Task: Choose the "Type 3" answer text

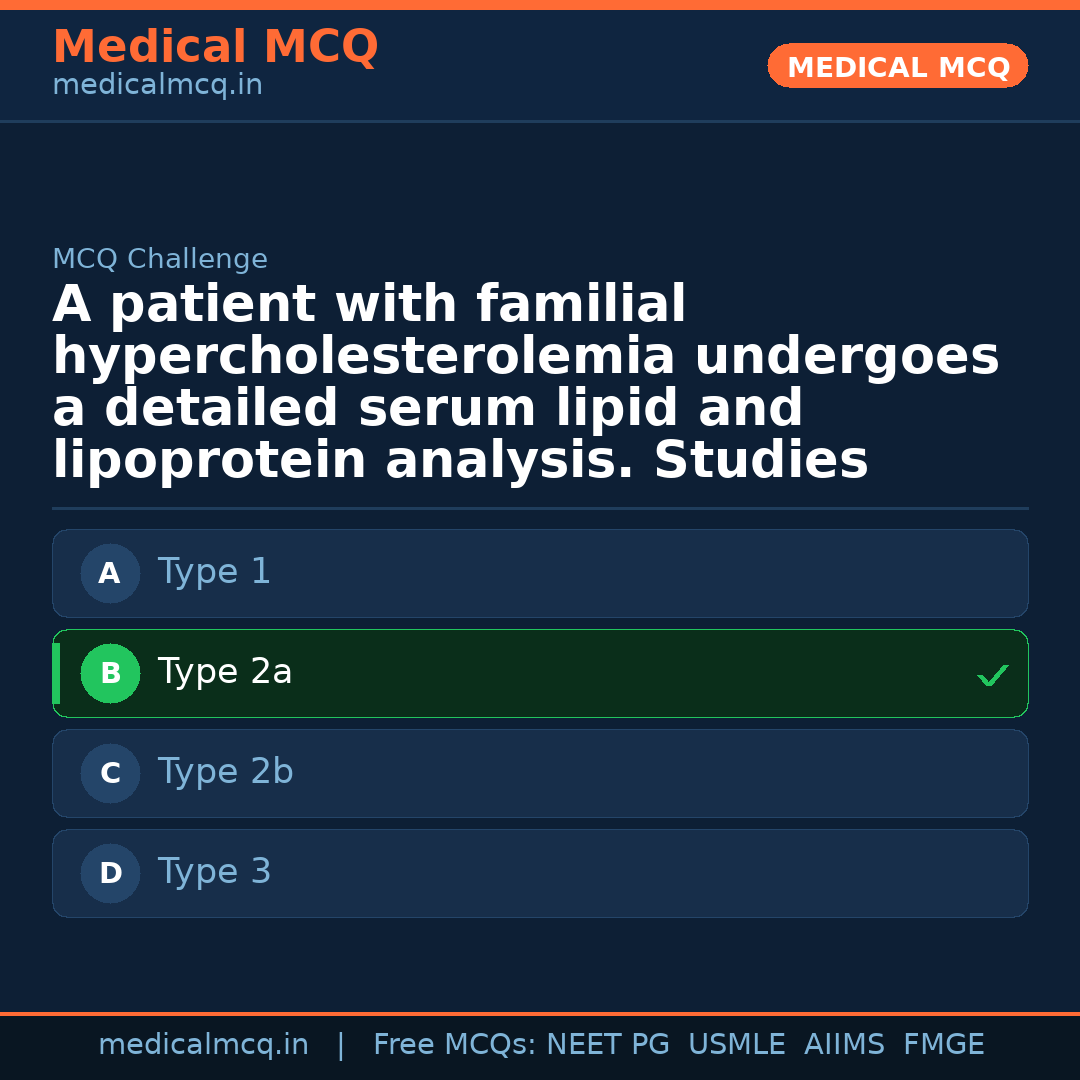Action: 214,872
